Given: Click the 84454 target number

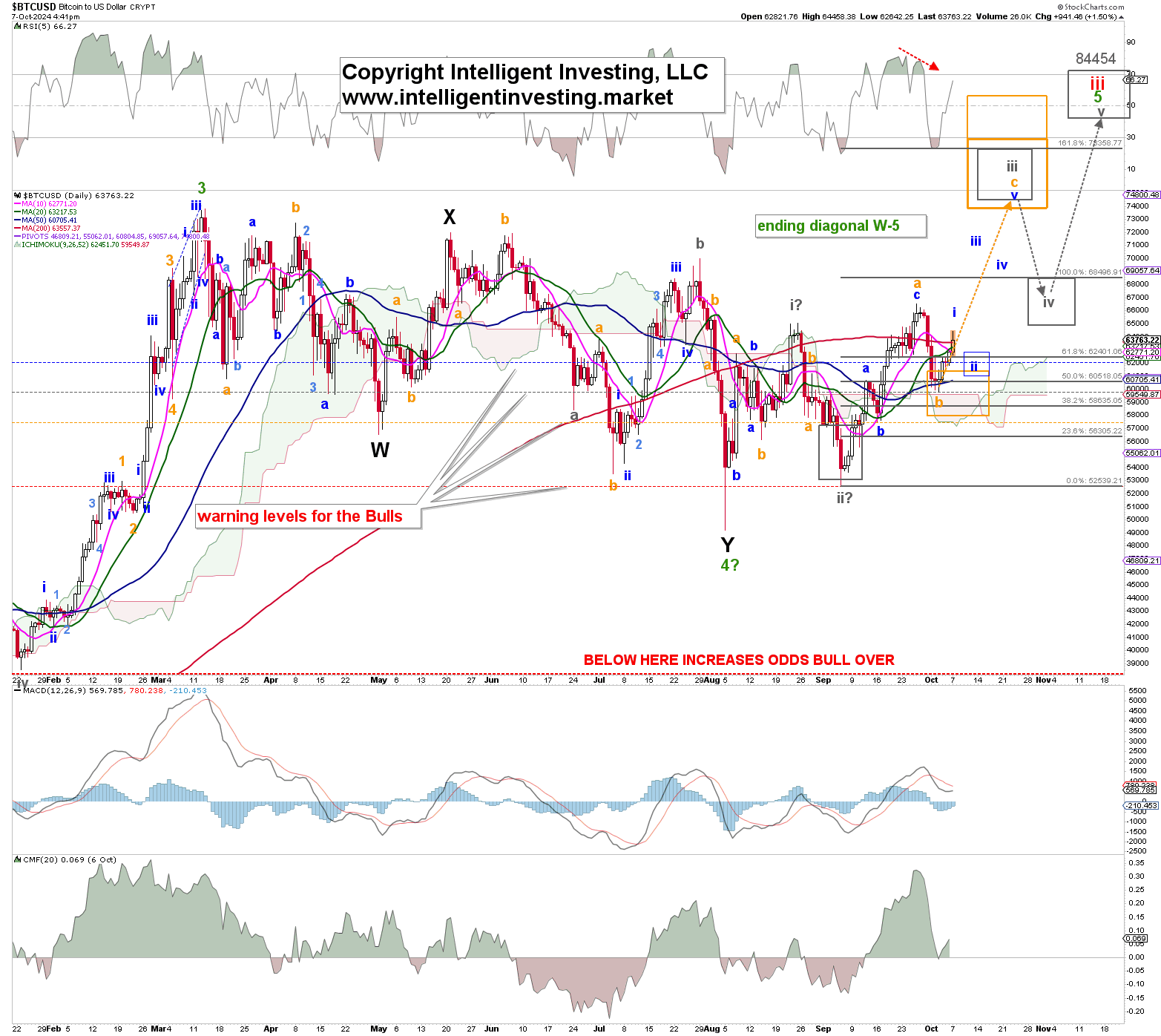Looking at the screenshot, I should click(1096, 59).
